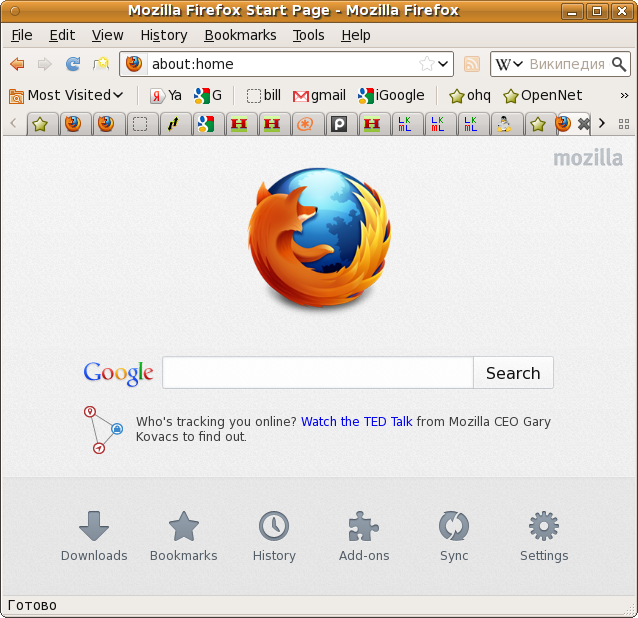This screenshot has height=618, width=638.
Task: Go back with the orange Back arrow
Action: pyautogui.click(x=17, y=64)
